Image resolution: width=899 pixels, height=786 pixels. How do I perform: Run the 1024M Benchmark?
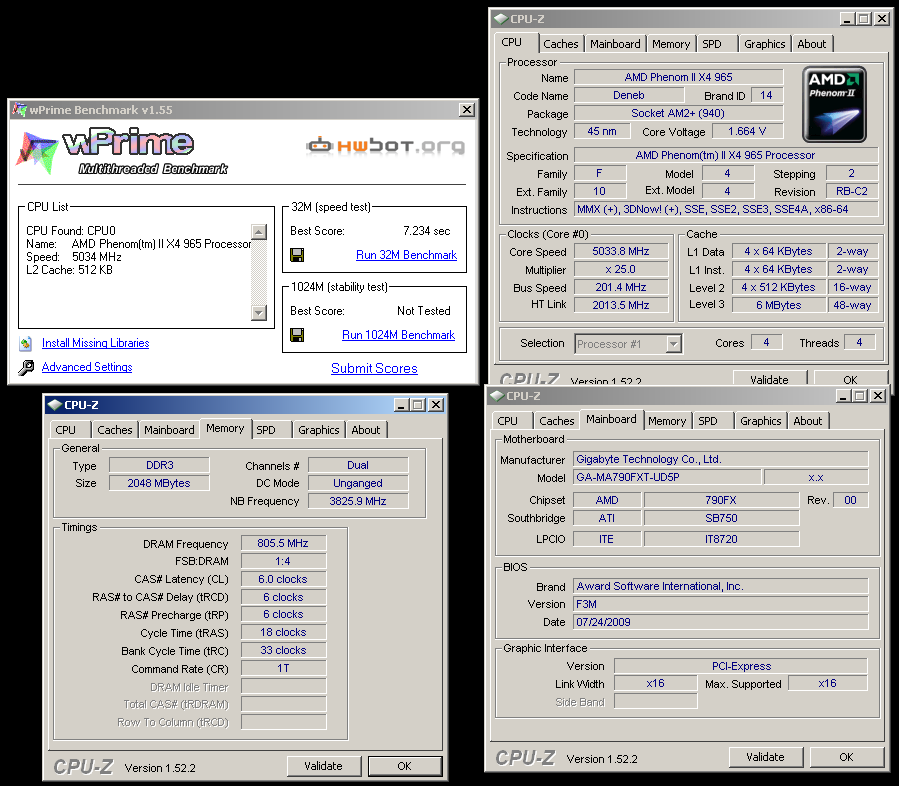click(x=398, y=335)
